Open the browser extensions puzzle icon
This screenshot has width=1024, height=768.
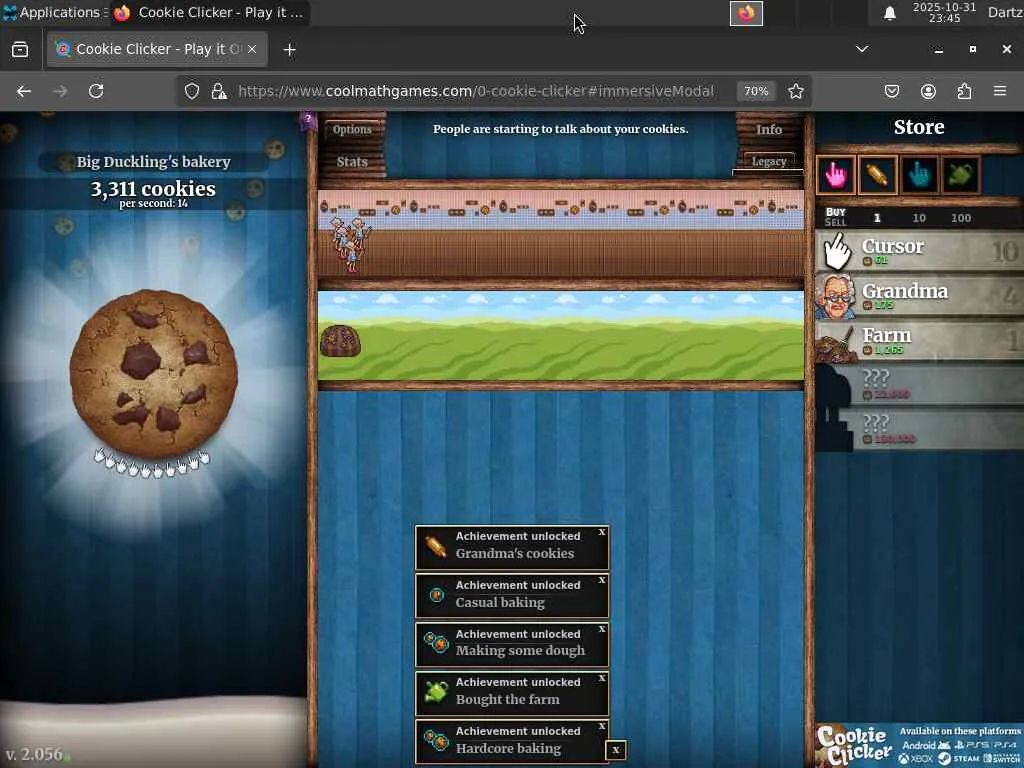(x=964, y=91)
